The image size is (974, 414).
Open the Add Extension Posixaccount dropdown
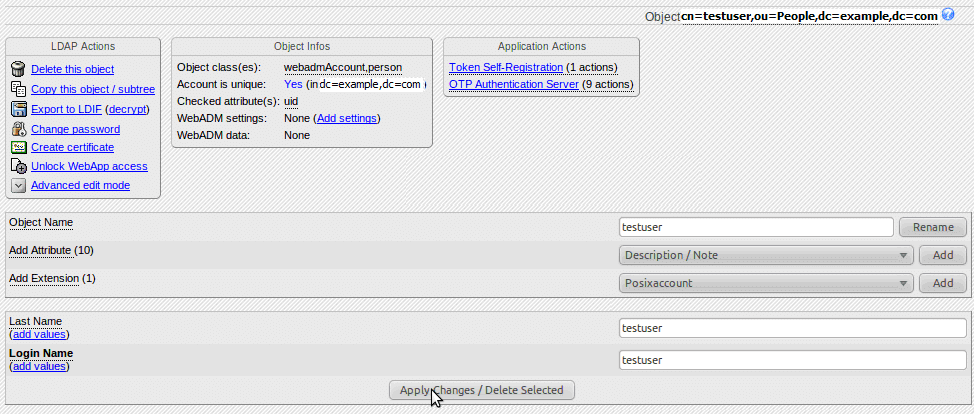coord(766,283)
